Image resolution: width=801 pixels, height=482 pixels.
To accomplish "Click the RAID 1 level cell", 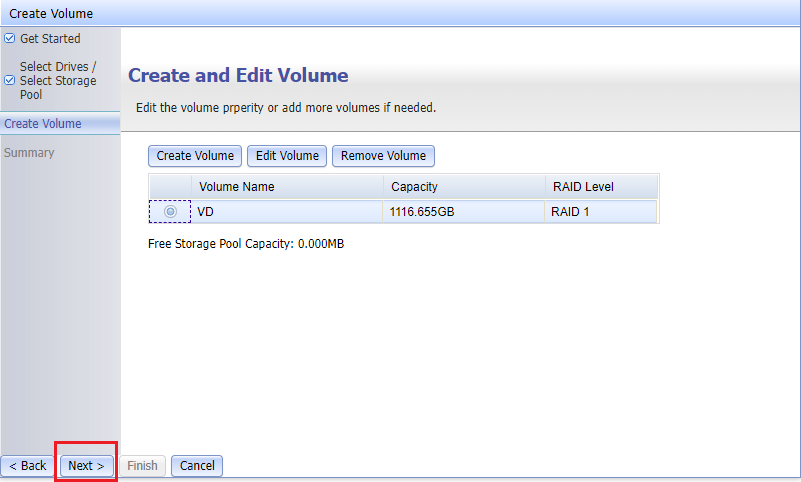I will (x=601, y=211).
